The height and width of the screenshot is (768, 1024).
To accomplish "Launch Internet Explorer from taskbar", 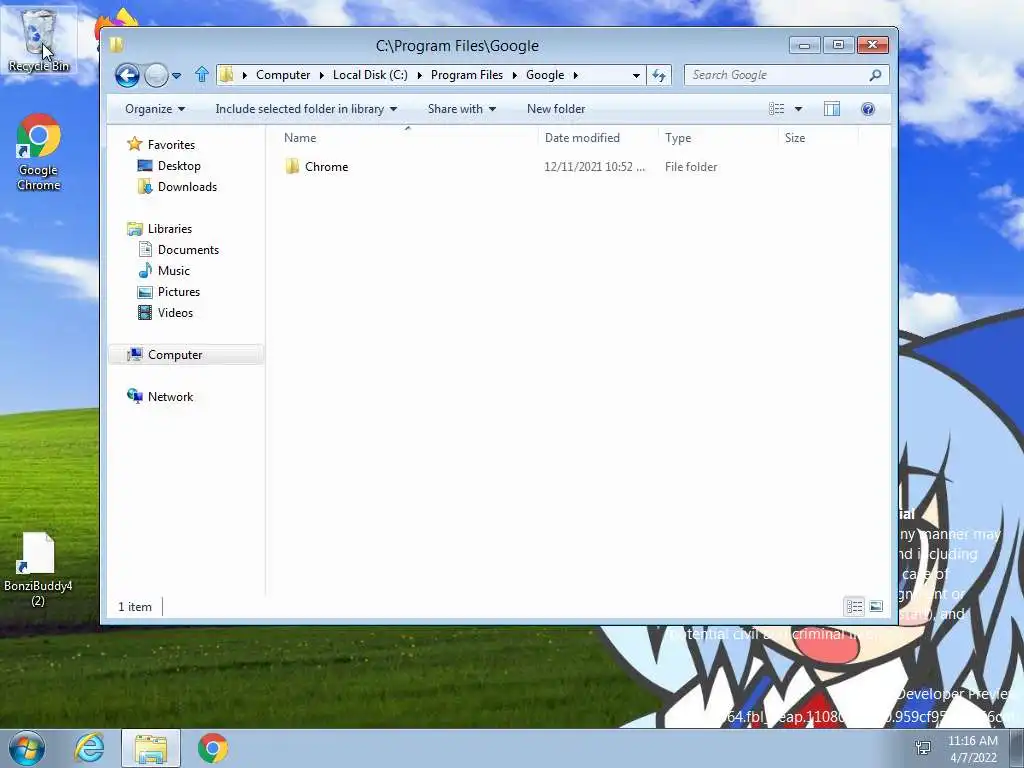I will [x=88, y=748].
